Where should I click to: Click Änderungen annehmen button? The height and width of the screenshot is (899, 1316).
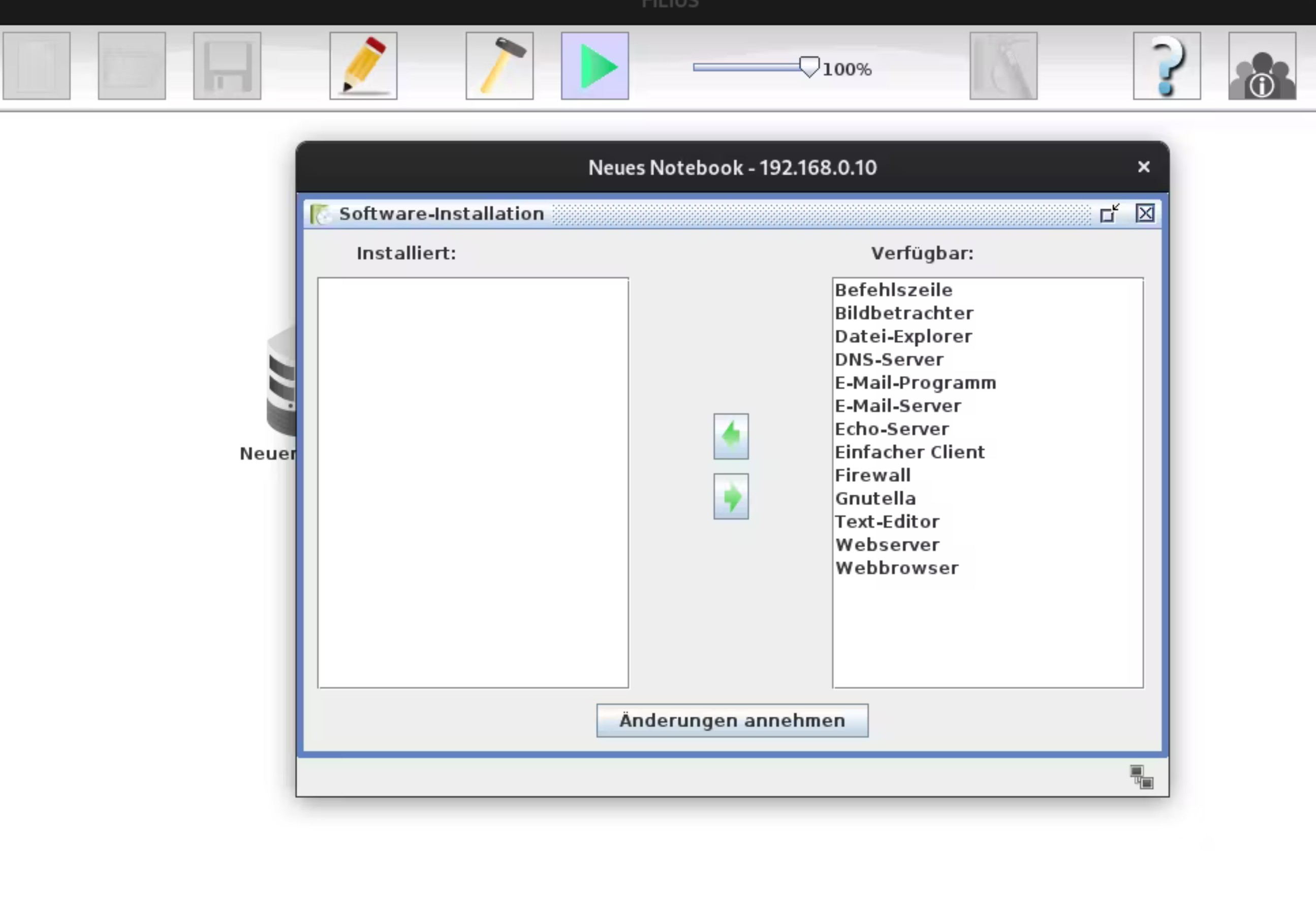click(732, 720)
